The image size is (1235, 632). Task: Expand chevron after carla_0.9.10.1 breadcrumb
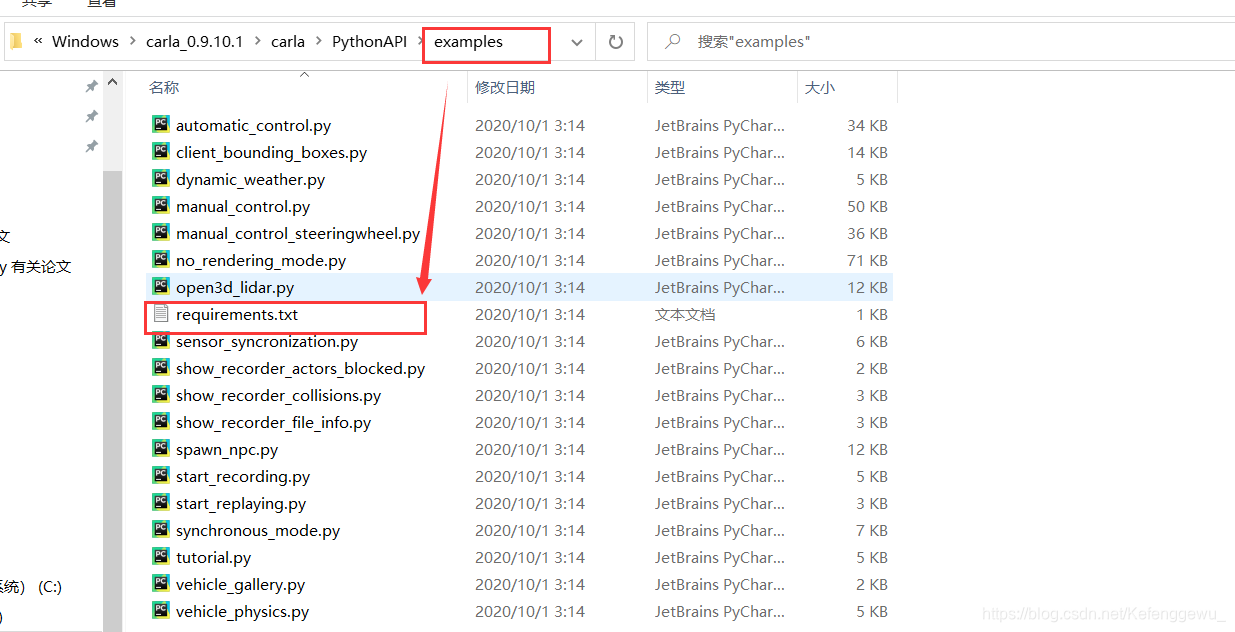257,42
